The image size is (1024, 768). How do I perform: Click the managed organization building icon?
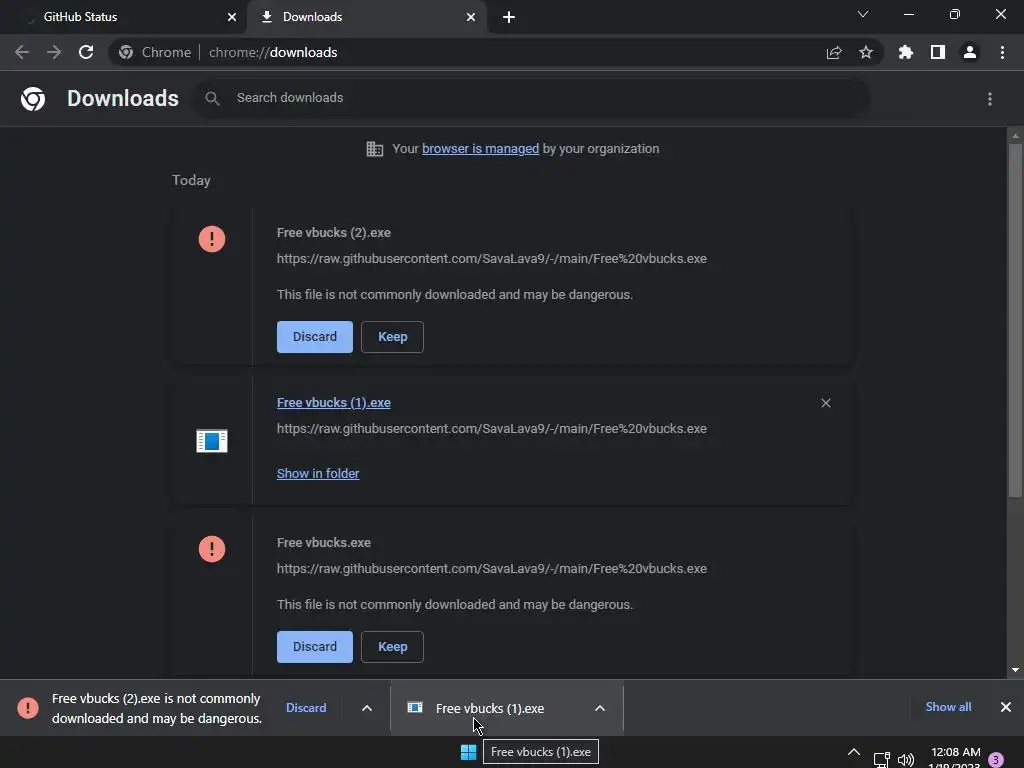[x=375, y=149]
